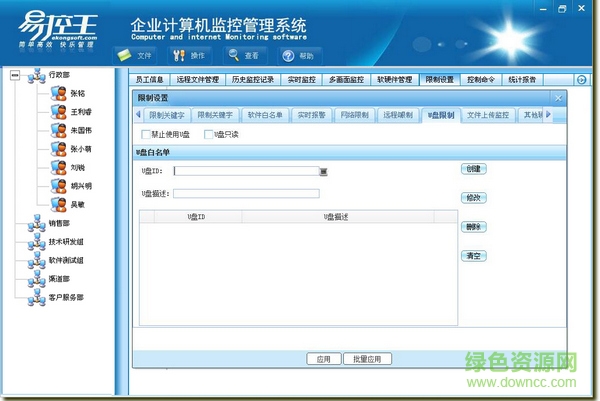Select the 行政部 department icon
600x401 pixels.
pos(37,75)
